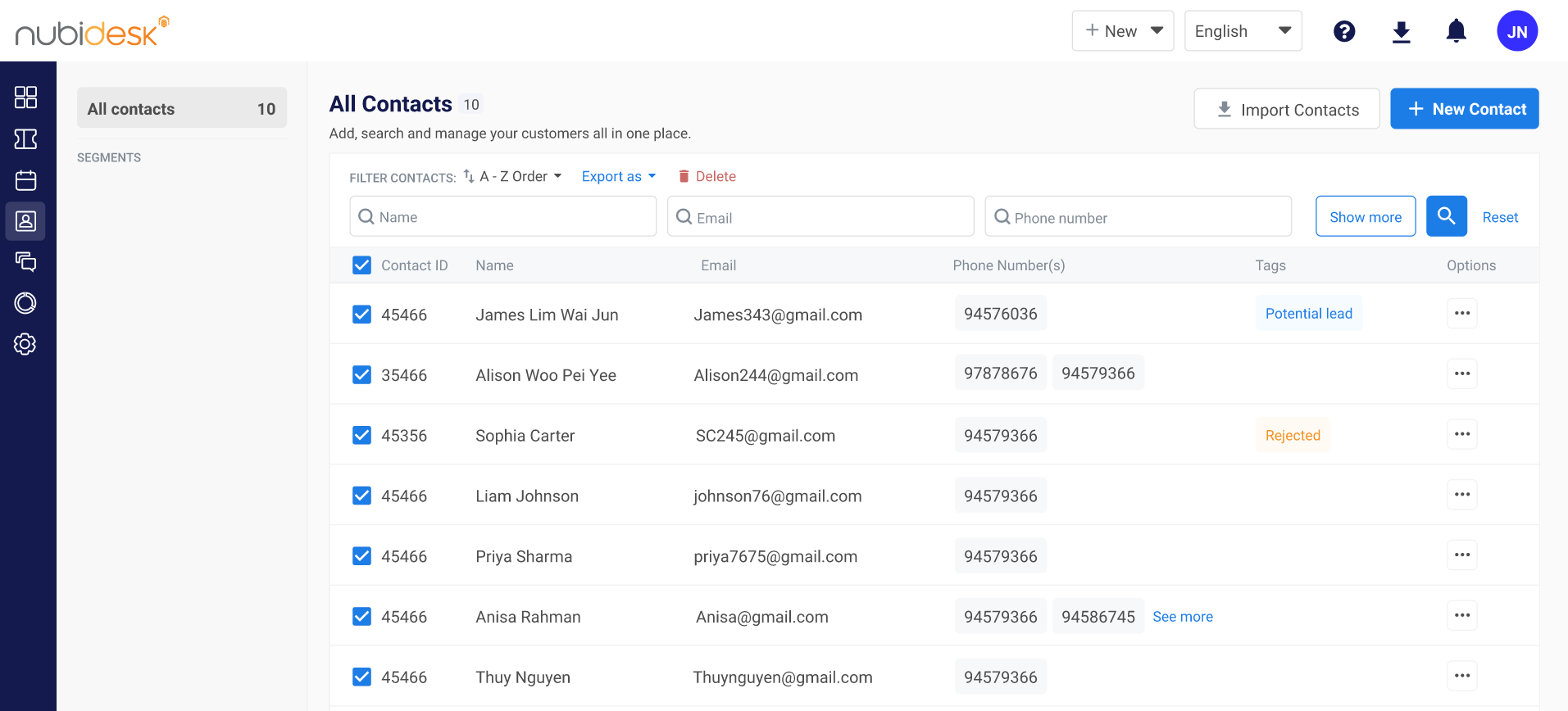Click phone number 94576036
The image size is (1568, 711).
1001,314
